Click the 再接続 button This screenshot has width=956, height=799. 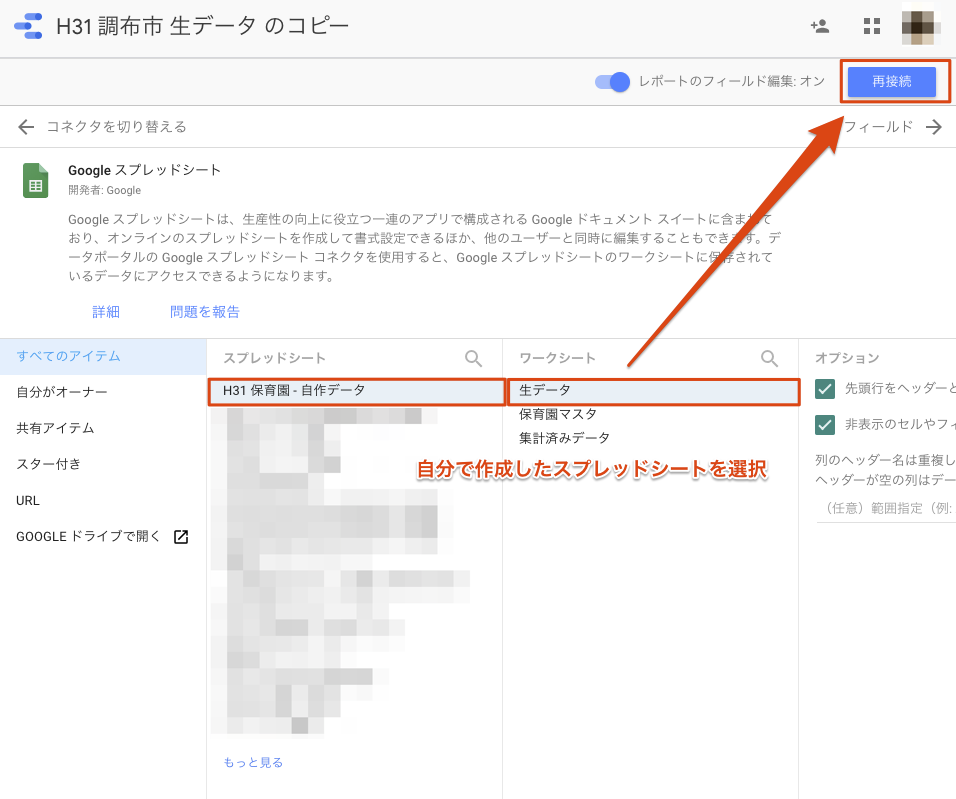point(891,82)
